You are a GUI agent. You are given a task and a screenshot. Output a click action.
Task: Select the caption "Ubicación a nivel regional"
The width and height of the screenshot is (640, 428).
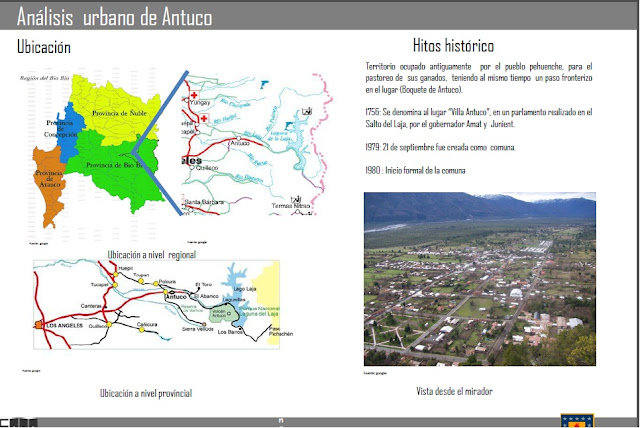tap(152, 255)
